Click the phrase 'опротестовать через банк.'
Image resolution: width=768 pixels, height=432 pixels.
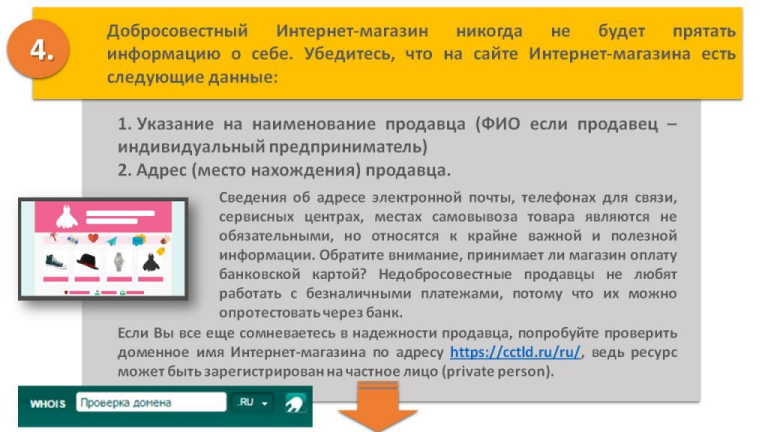(x=311, y=312)
